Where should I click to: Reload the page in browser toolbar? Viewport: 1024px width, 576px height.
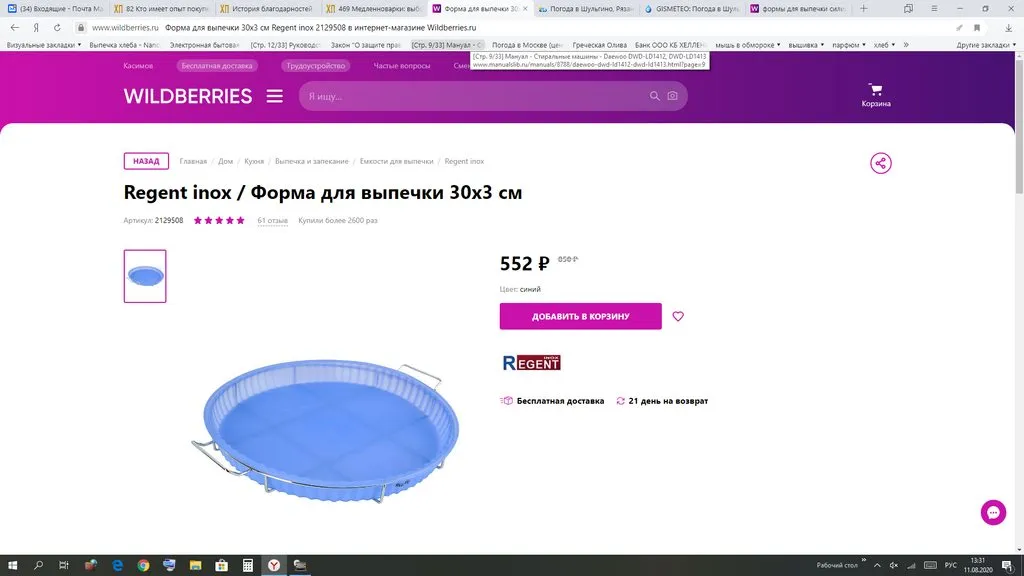(x=57, y=27)
